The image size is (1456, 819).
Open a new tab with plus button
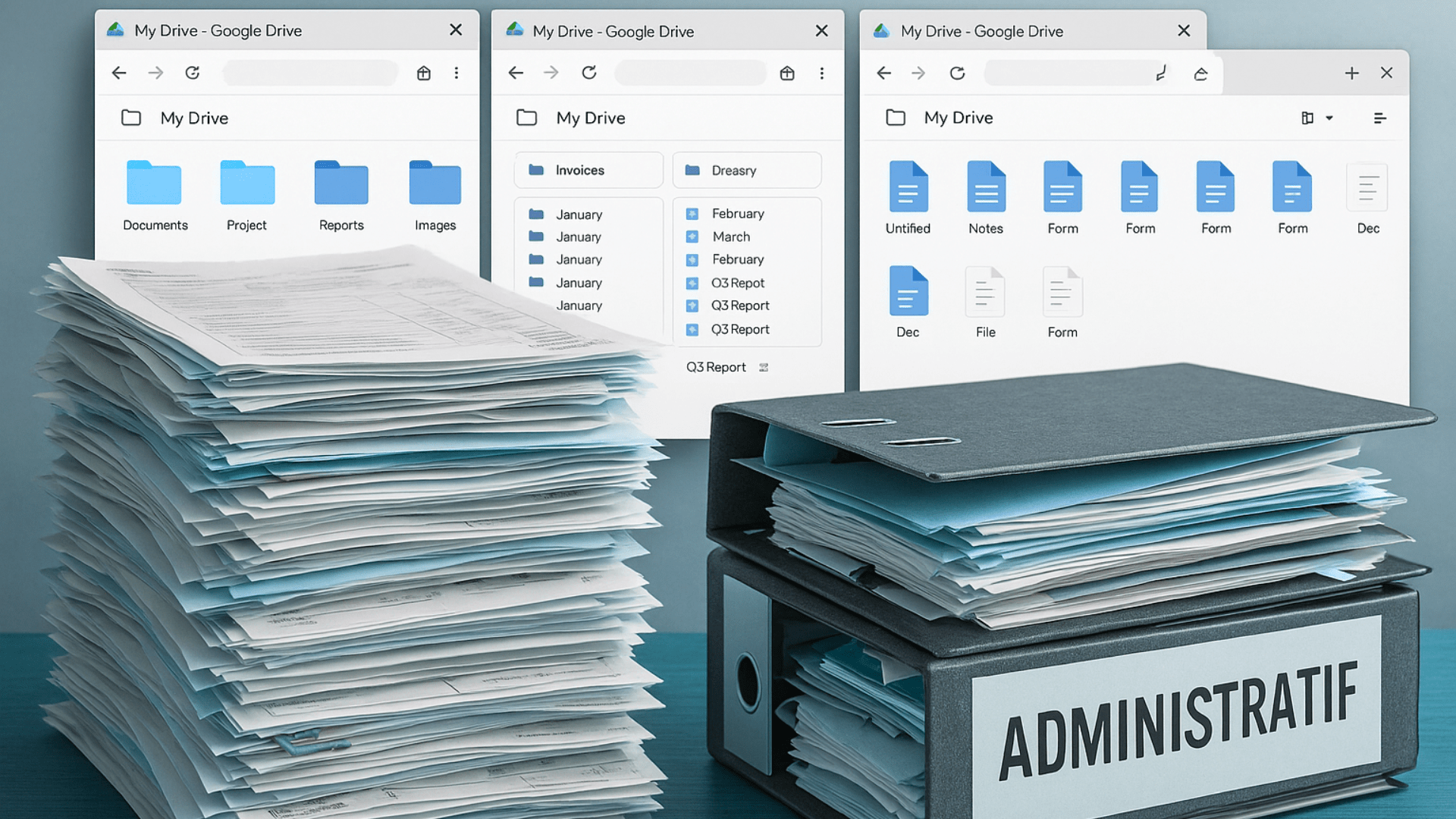tap(1351, 73)
